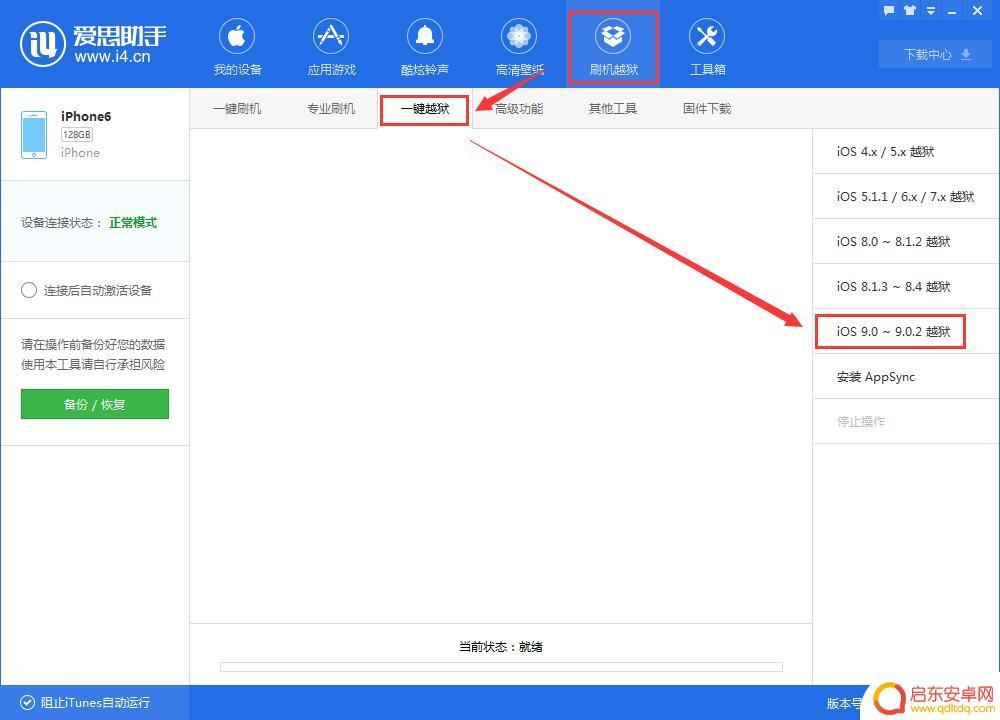Select iOS 4.x / 5.x 越狱 option
This screenshot has height=720, width=1000.
(906, 152)
